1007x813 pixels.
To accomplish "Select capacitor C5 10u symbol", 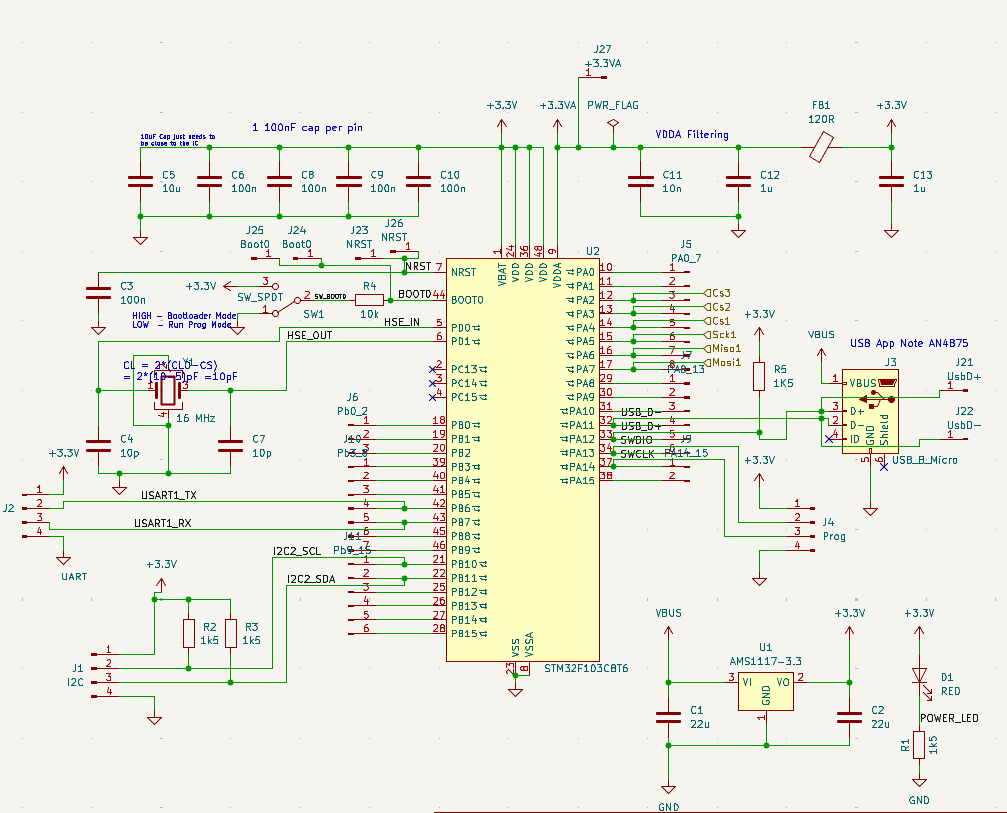I will (x=140, y=181).
